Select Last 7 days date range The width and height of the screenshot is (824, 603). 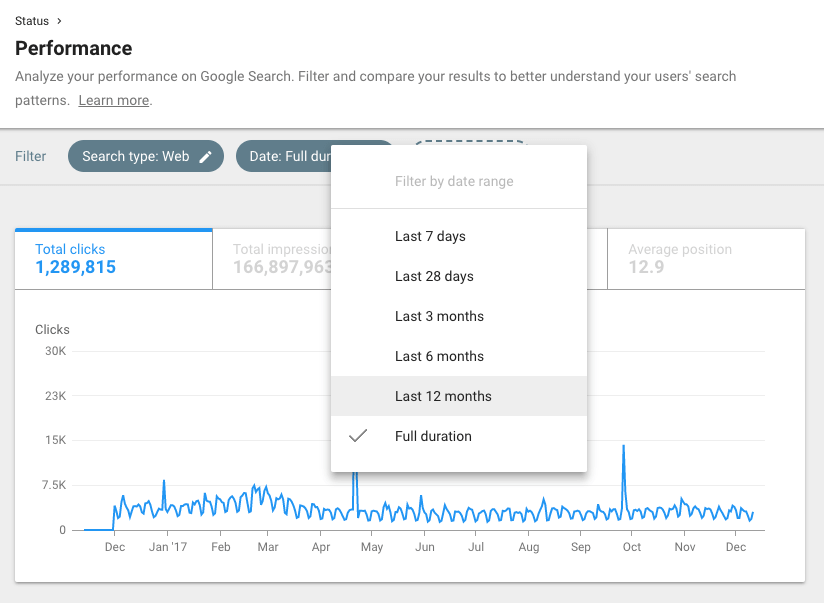pos(459,236)
